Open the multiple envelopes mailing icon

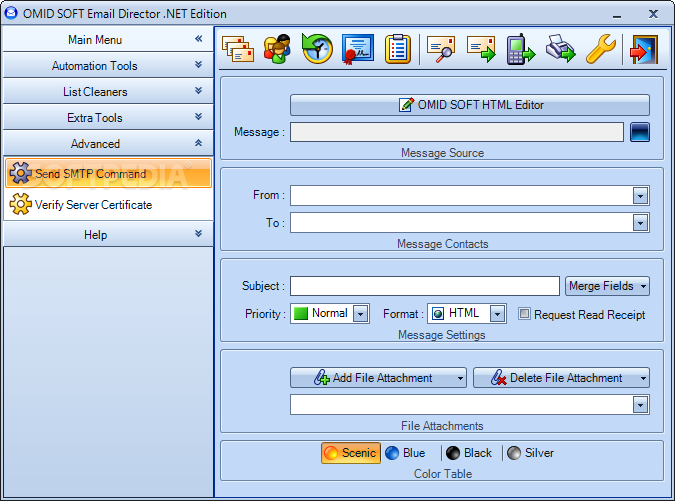click(238, 49)
